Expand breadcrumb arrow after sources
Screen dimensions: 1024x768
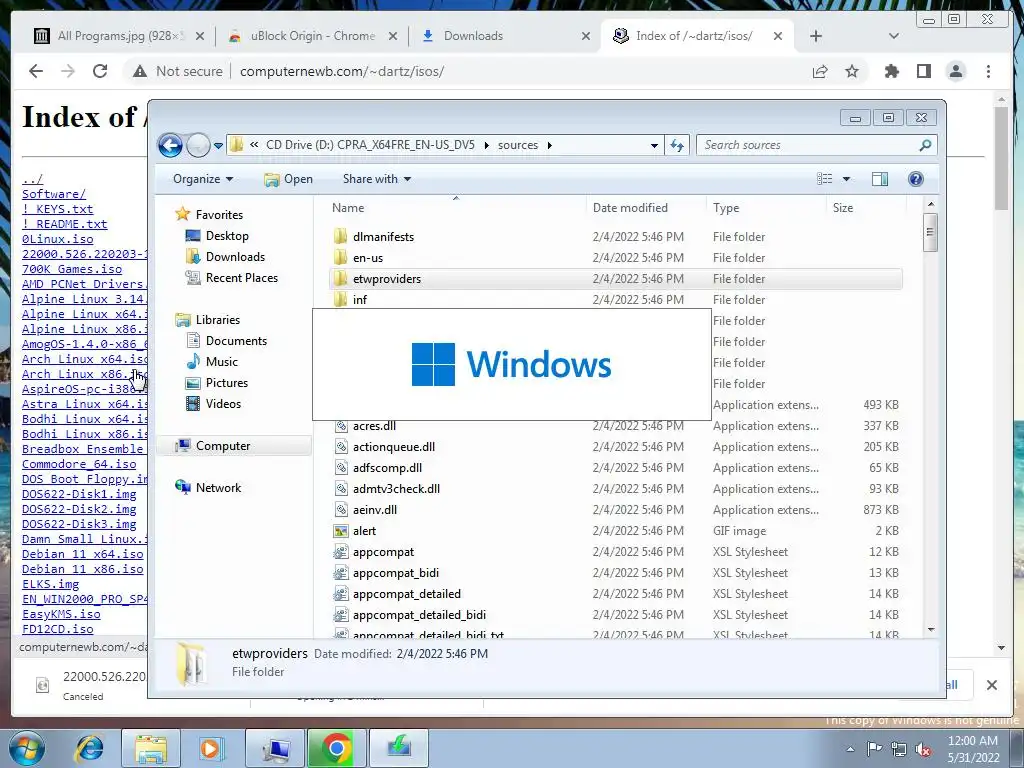coord(549,146)
